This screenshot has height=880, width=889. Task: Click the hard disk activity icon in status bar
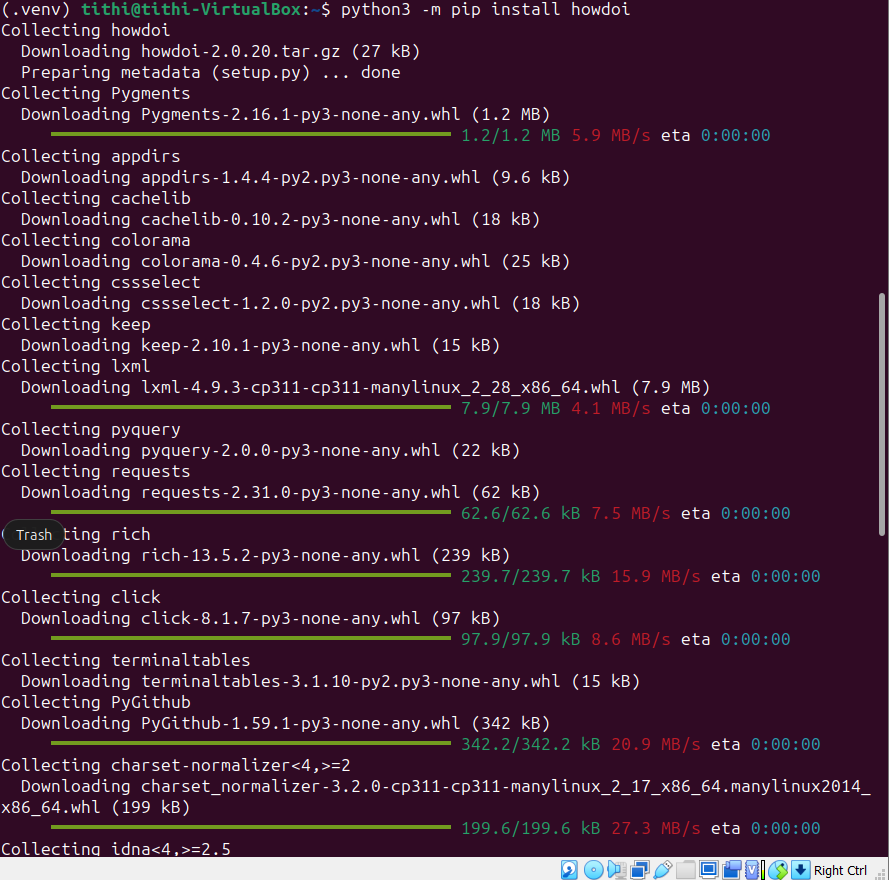568,869
